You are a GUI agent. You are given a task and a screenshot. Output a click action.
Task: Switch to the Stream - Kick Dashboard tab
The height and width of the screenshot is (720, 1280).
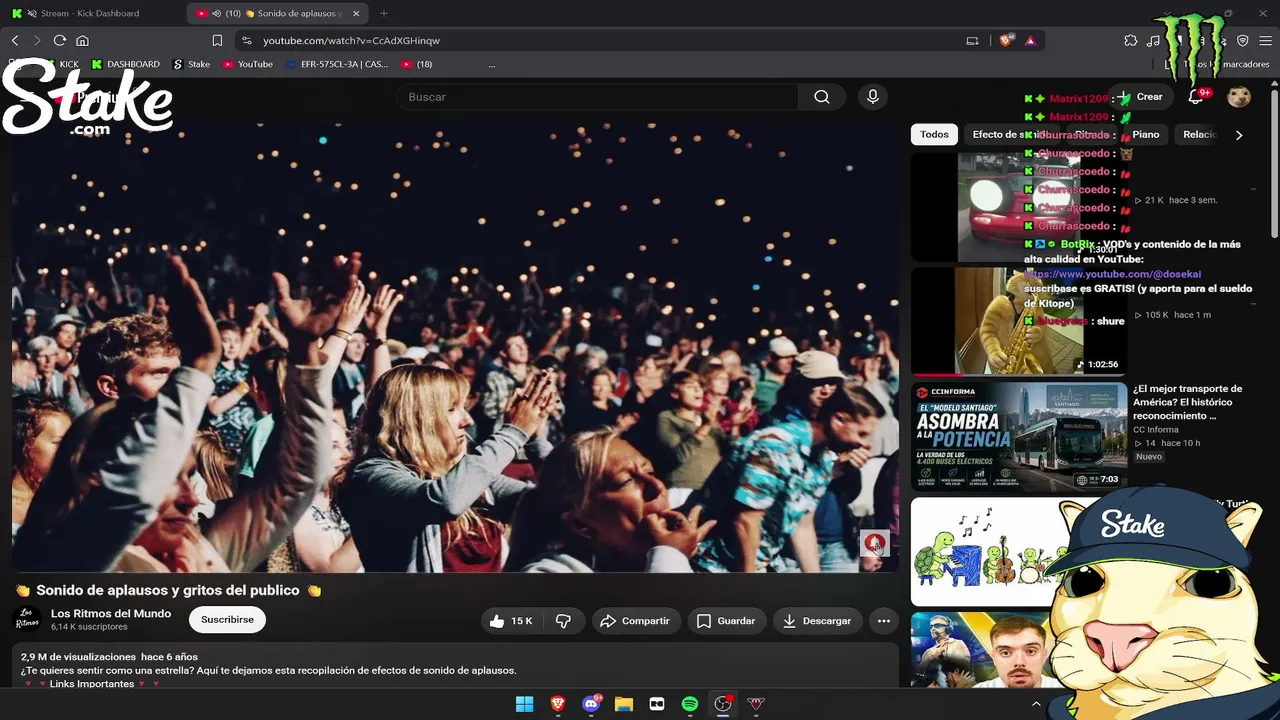coord(90,13)
